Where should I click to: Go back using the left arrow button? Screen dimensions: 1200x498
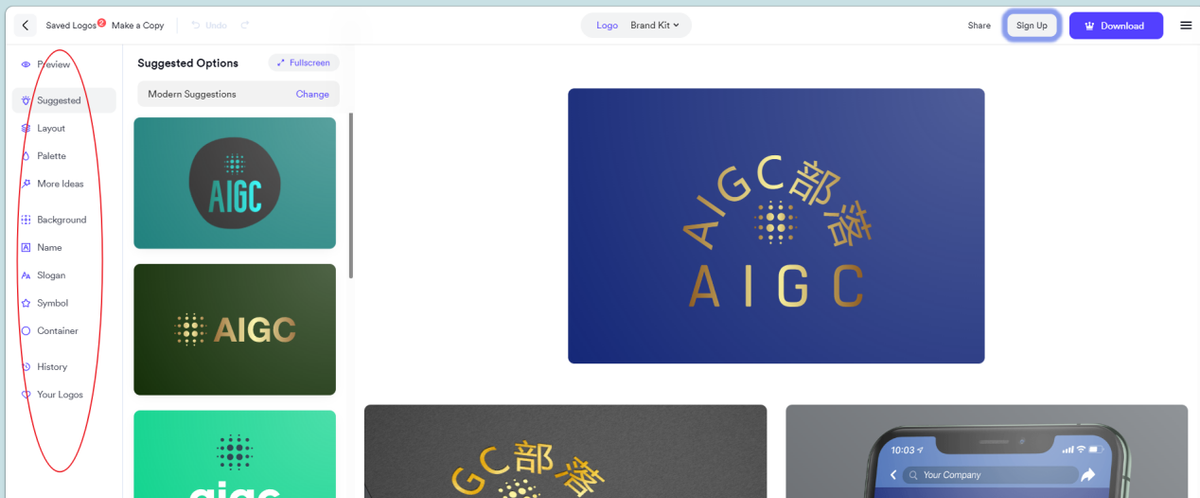25,25
